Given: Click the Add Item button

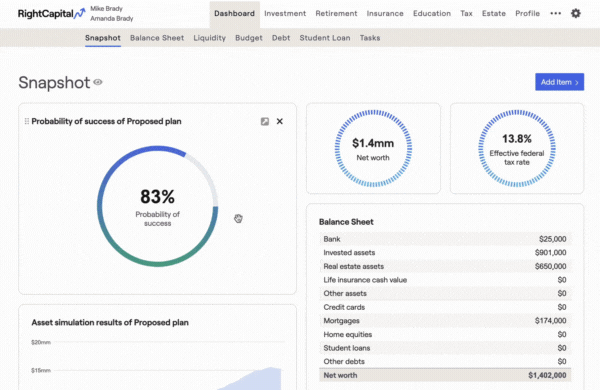Looking at the screenshot, I should point(559,82).
